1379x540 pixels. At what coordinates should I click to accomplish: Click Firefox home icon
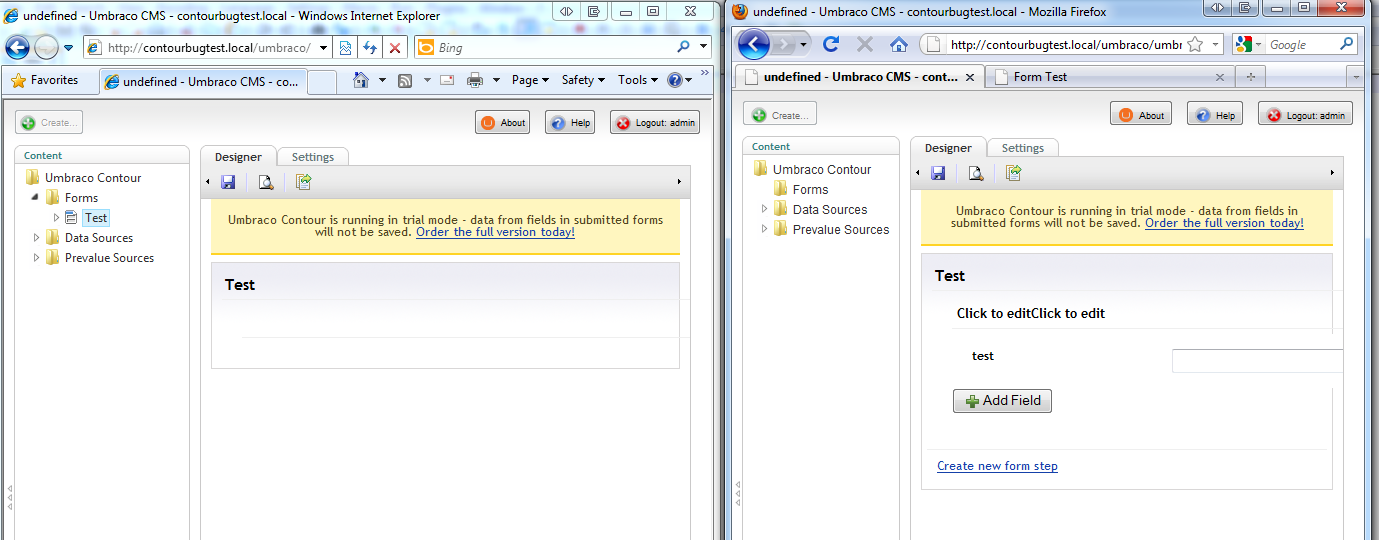pyautogui.click(x=899, y=45)
